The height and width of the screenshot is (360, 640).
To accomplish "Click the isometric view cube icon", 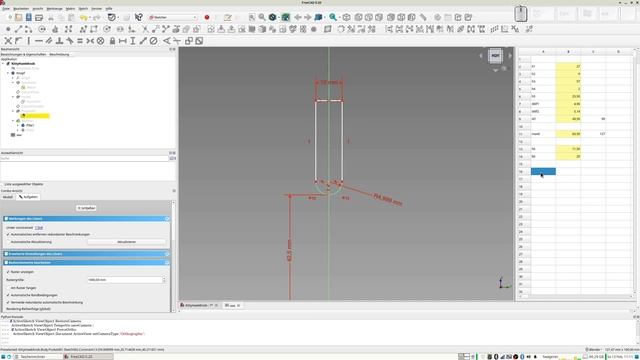I will coord(347,18).
